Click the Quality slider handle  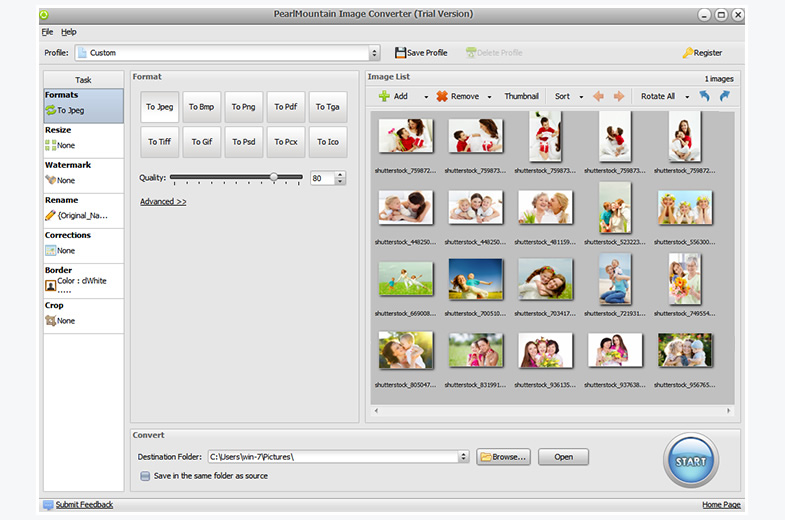(274, 178)
